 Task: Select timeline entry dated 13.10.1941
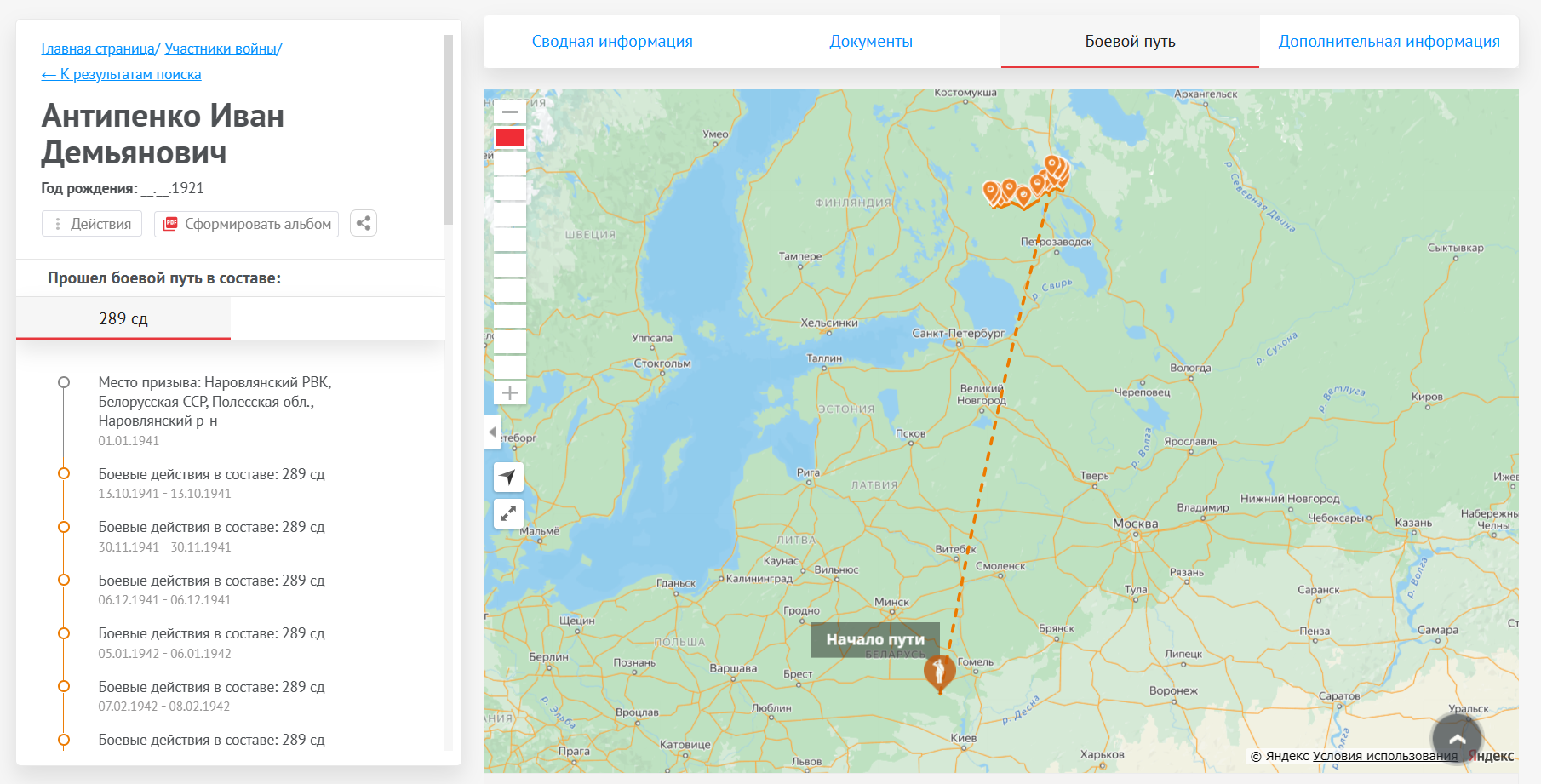tap(211, 483)
